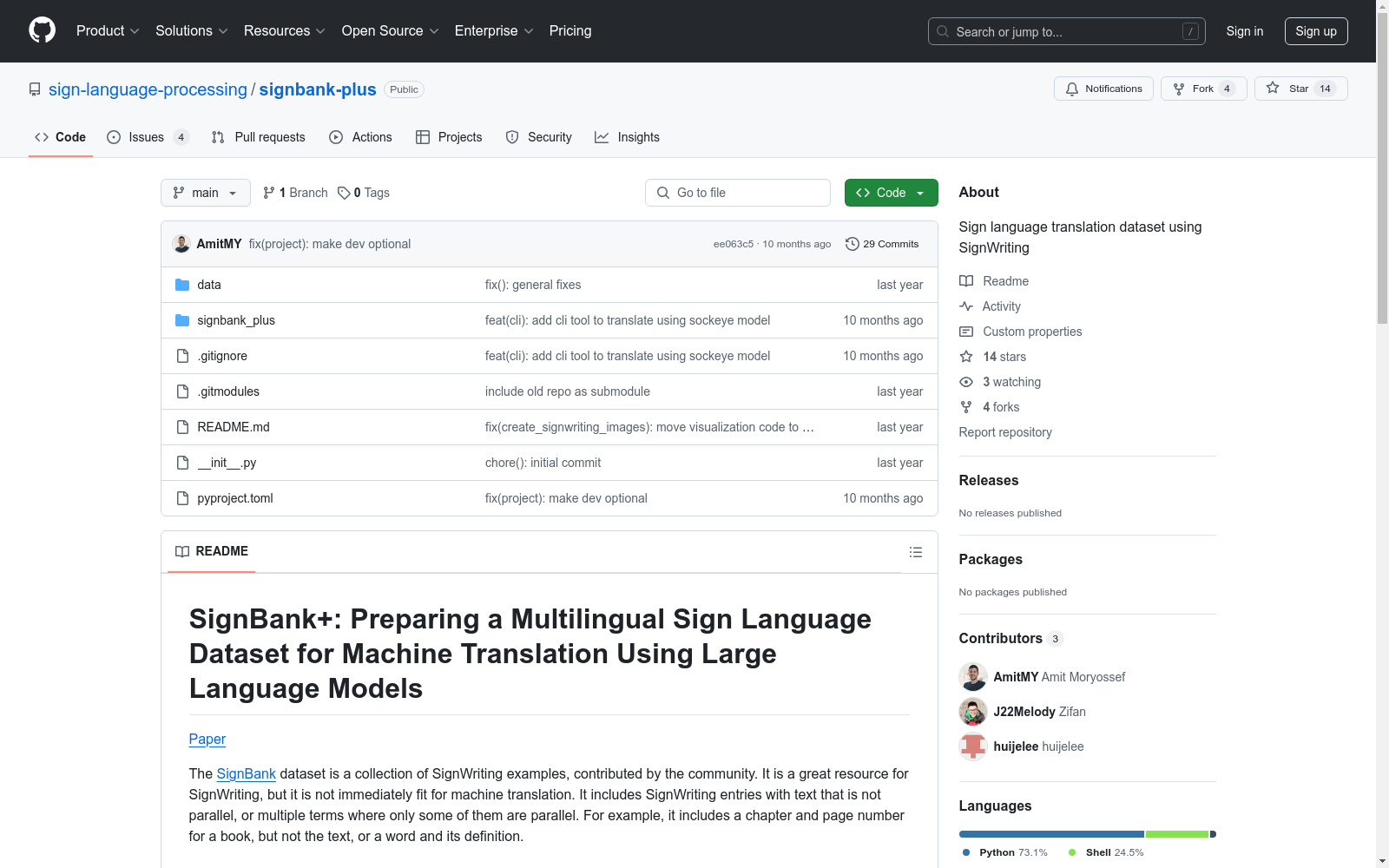1389x868 pixels.
Task: Click the .gitignore file icon
Action: pyautogui.click(x=182, y=356)
